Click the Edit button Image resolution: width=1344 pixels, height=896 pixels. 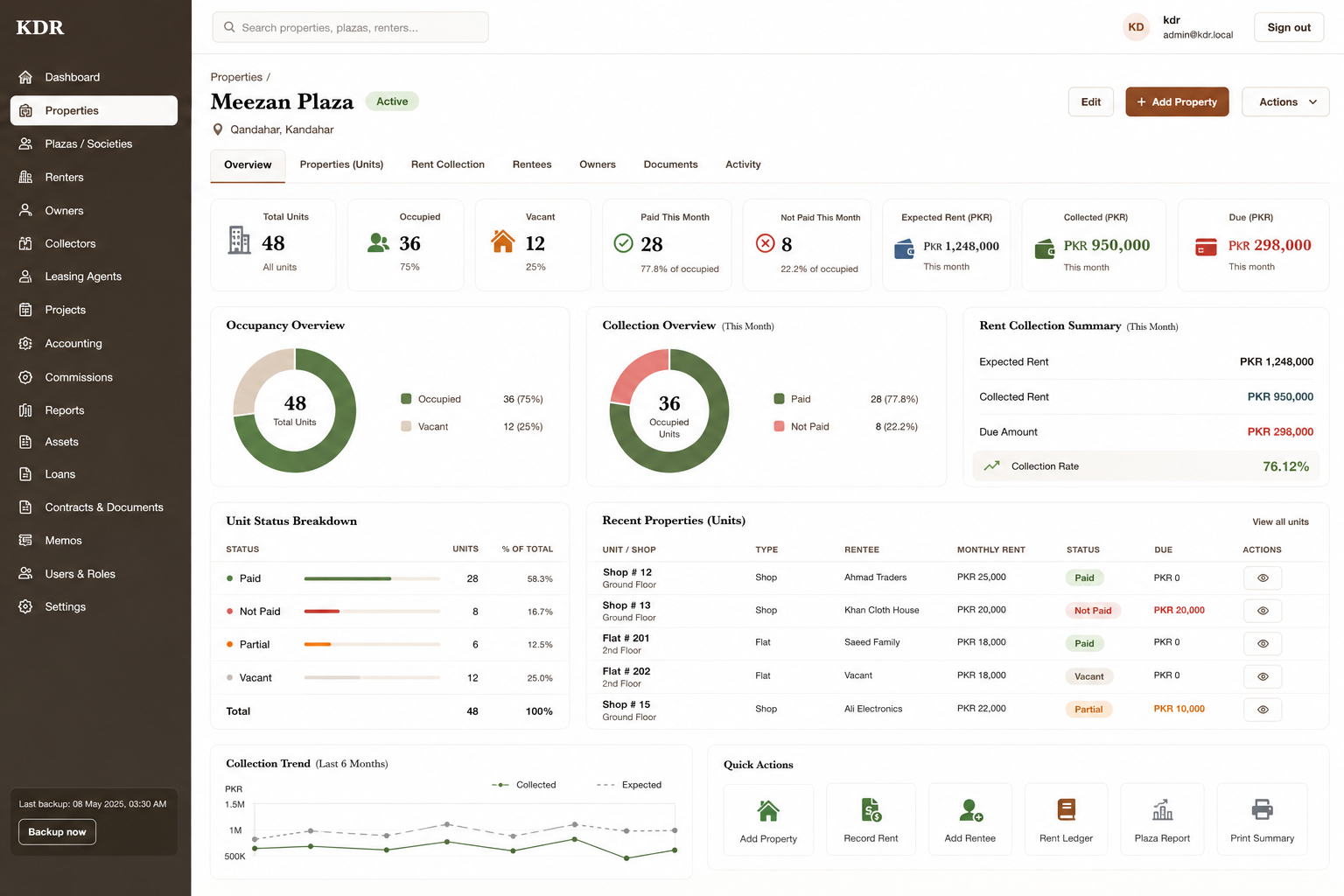coord(1091,102)
